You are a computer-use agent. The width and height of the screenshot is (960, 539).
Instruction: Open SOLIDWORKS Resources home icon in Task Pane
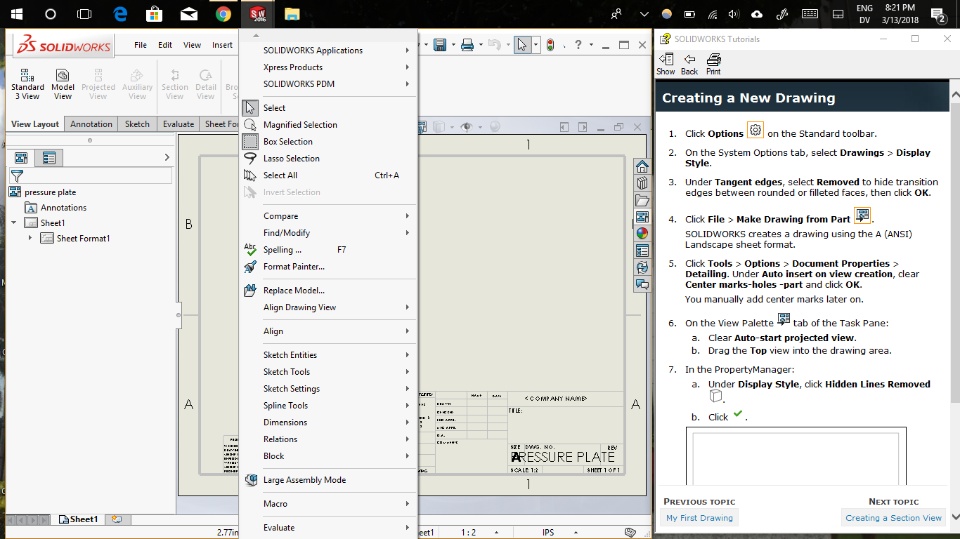[x=642, y=168]
